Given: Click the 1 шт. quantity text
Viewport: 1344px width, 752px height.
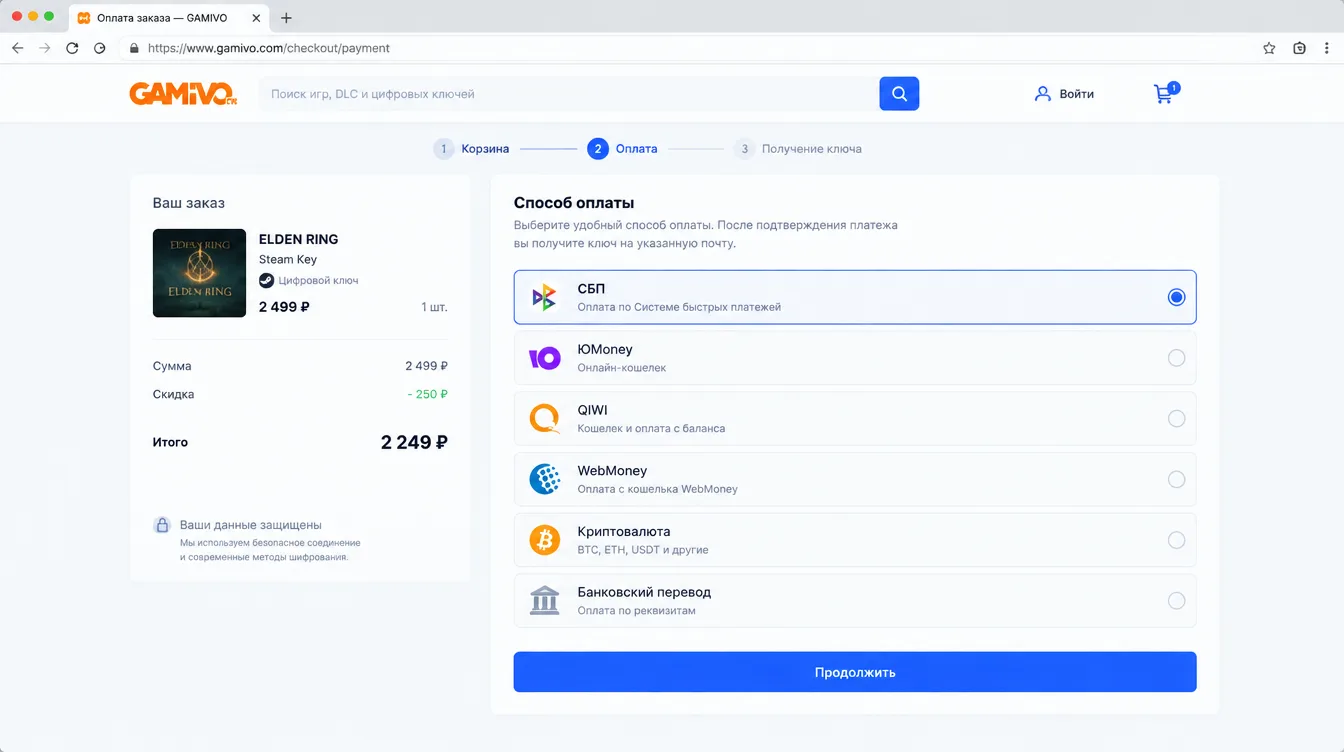Looking at the screenshot, I should pos(434,307).
